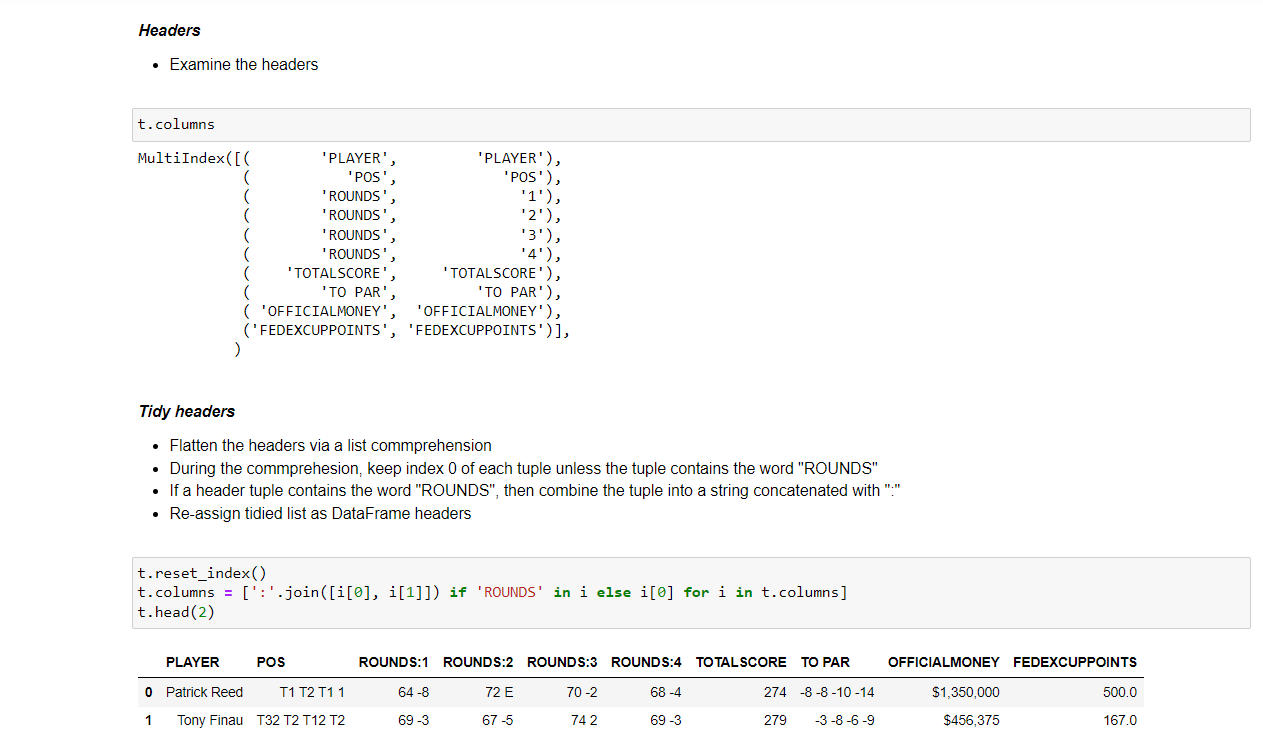This screenshot has width=1263, height=746.
Task: Click the '70 -2' ROUNDS:3 cell
Action: [x=582, y=692]
